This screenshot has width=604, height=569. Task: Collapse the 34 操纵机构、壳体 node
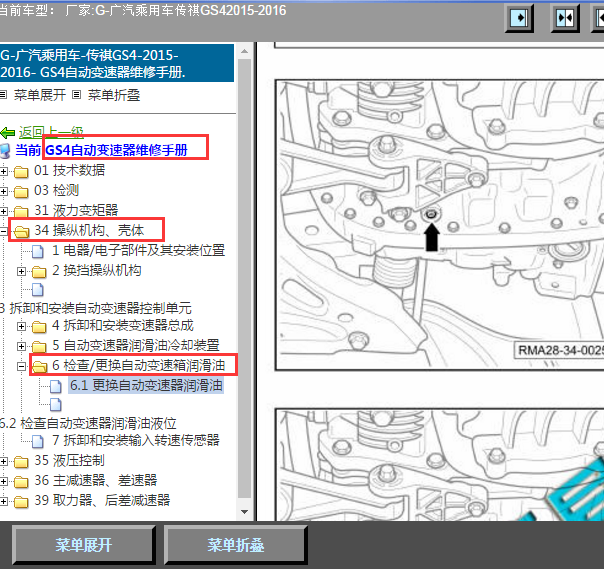3,231
